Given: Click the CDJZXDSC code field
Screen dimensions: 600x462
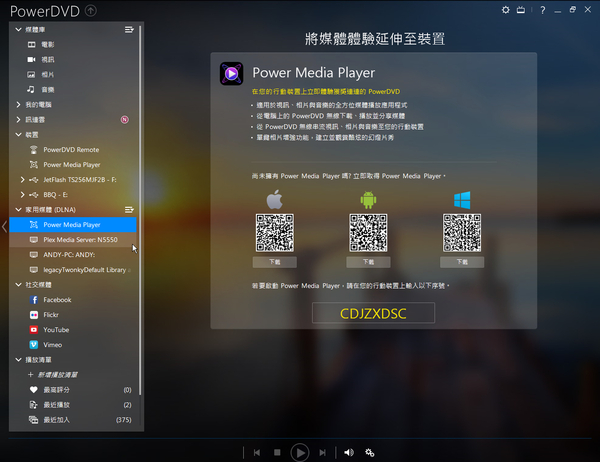Looking at the screenshot, I should point(373,313).
